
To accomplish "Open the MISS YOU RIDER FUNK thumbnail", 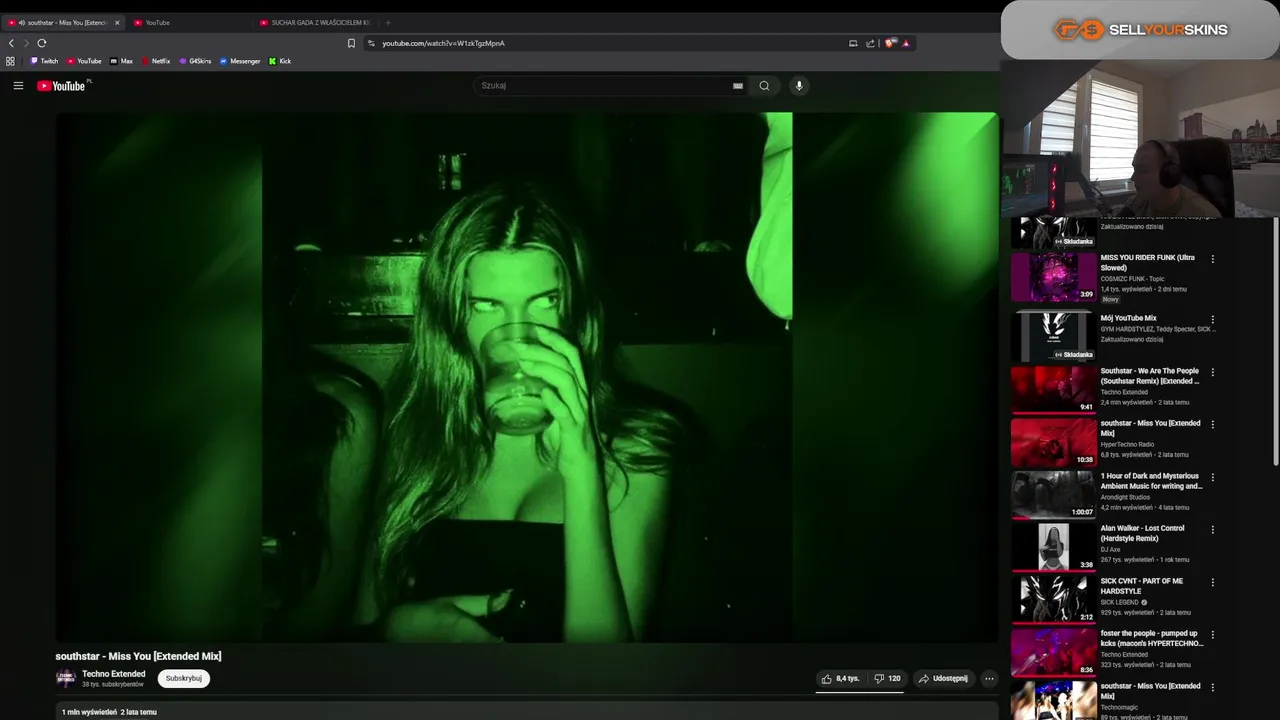I will [1053, 277].
